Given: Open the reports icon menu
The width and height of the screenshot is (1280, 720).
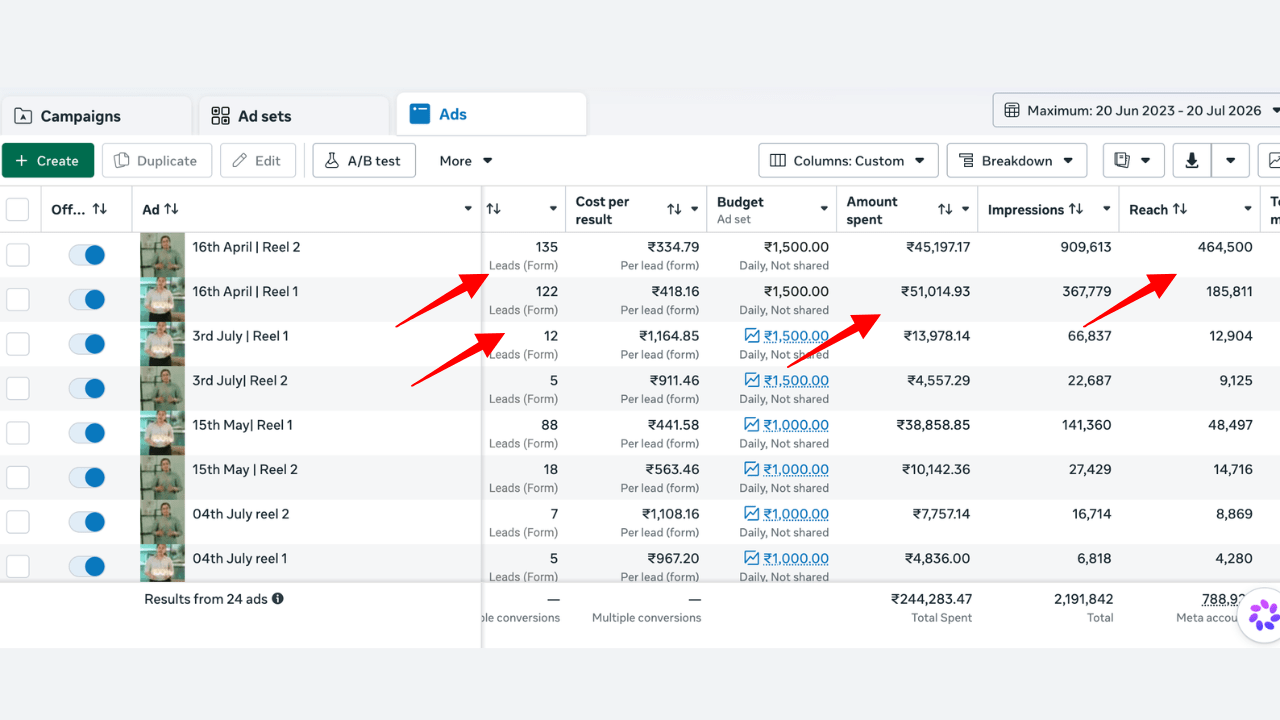Looking at the screenshot, I should point(1133,160).
